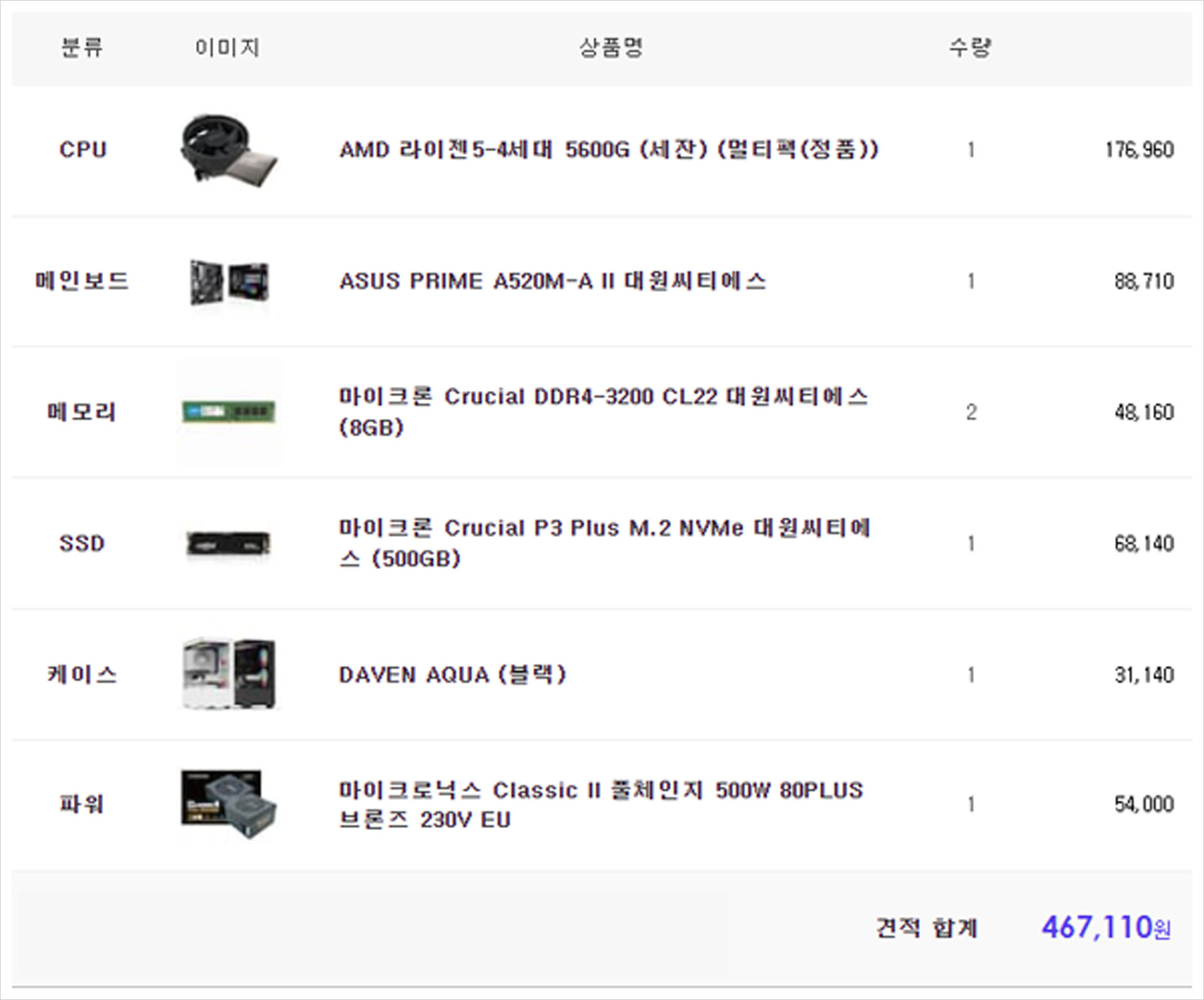The image size is (1204, 1000).
Task: Click the power supply price 54,000
Action: [x=1144, y=804]
